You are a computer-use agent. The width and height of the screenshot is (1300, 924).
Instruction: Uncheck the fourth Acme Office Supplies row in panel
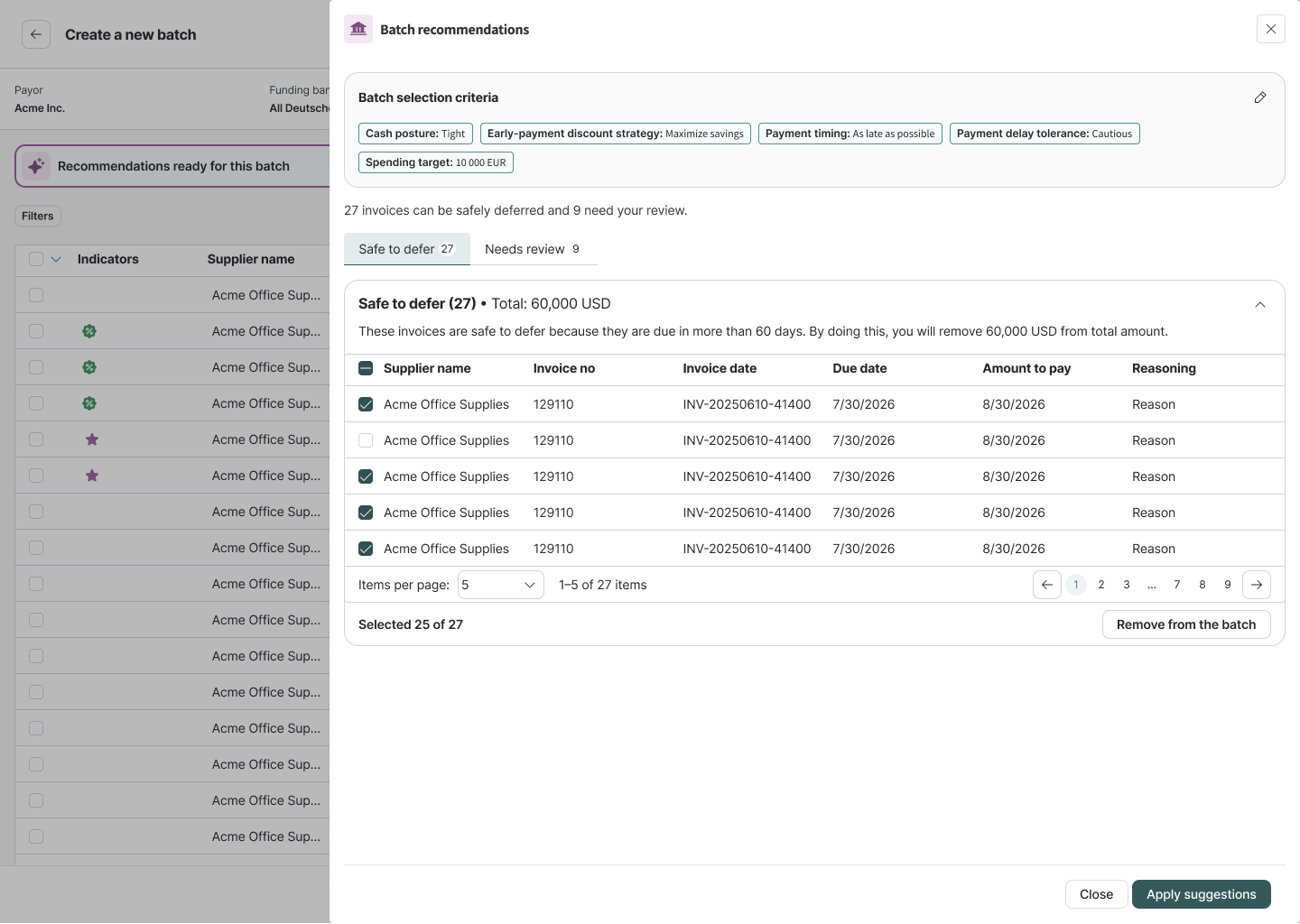click(x=366, y=513)
